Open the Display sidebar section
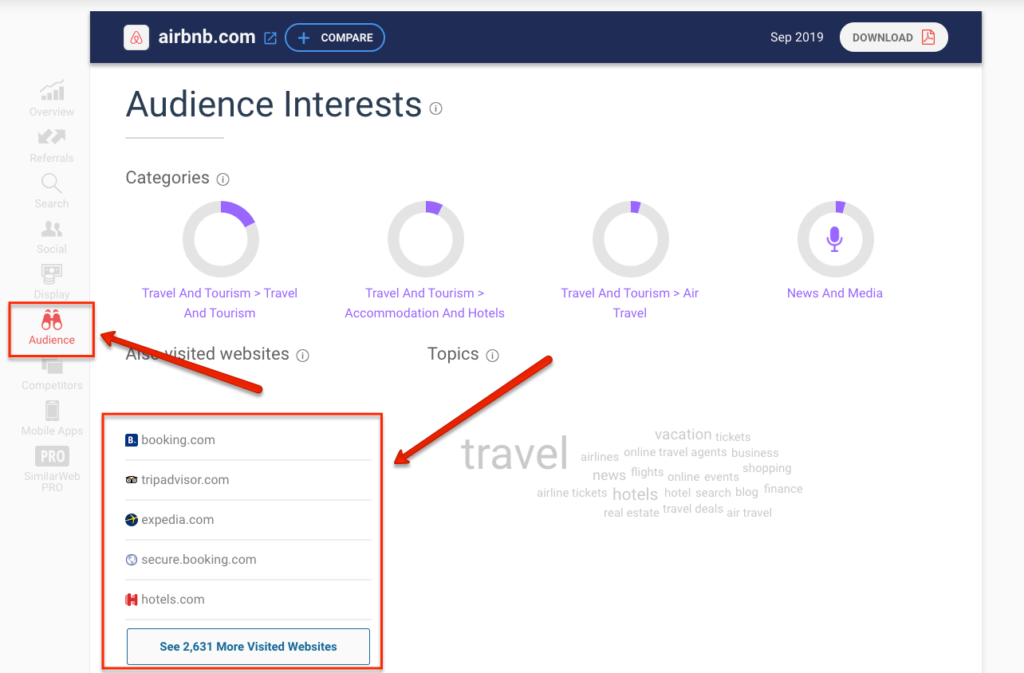1024x673 pixels. coord(52,282)
